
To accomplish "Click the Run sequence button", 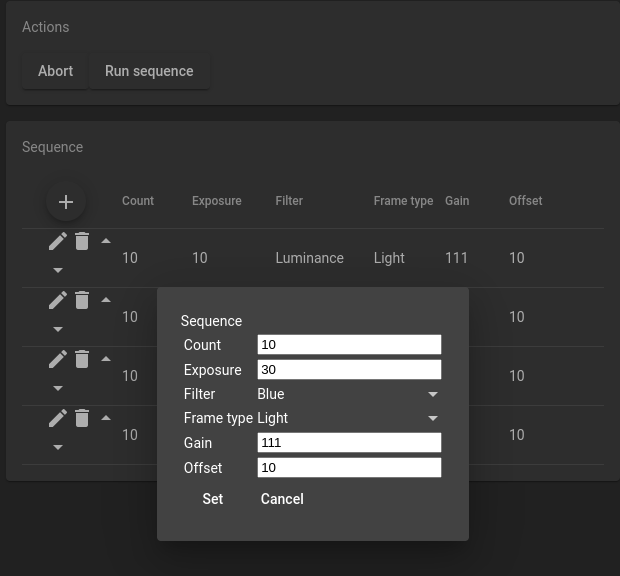I will 149,71.
